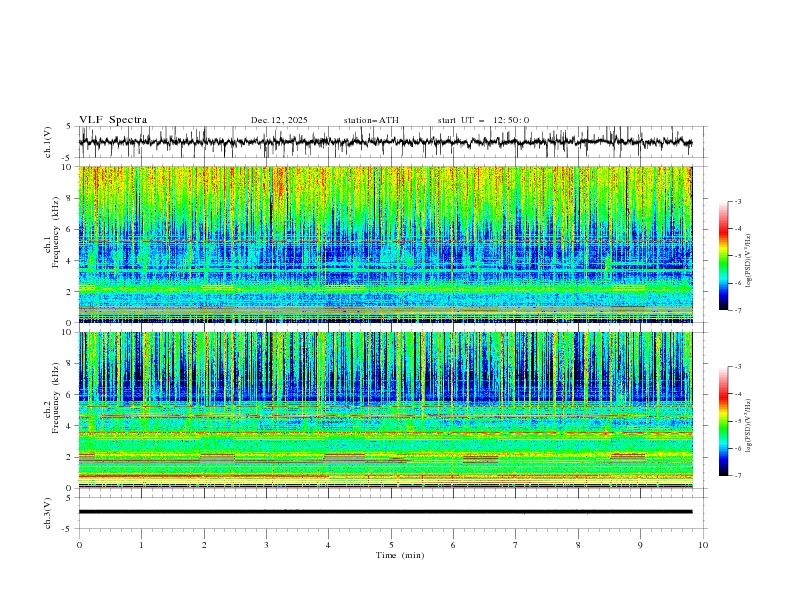Click the ch.1(V) axis label

click(x=47, y=143)
